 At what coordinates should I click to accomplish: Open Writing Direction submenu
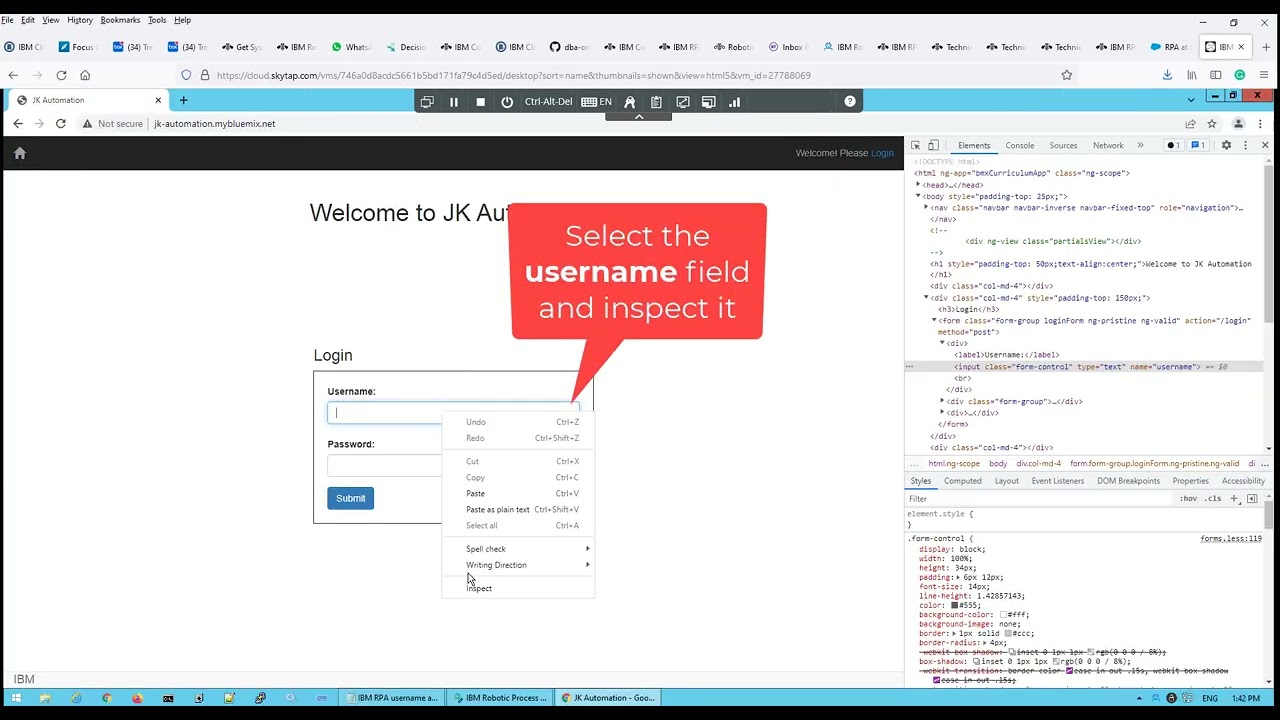click(518, 565)
